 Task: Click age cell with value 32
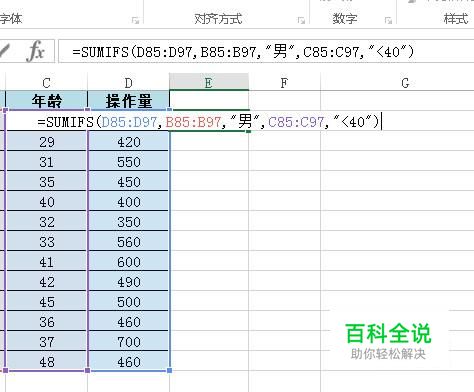coord(47,222)
